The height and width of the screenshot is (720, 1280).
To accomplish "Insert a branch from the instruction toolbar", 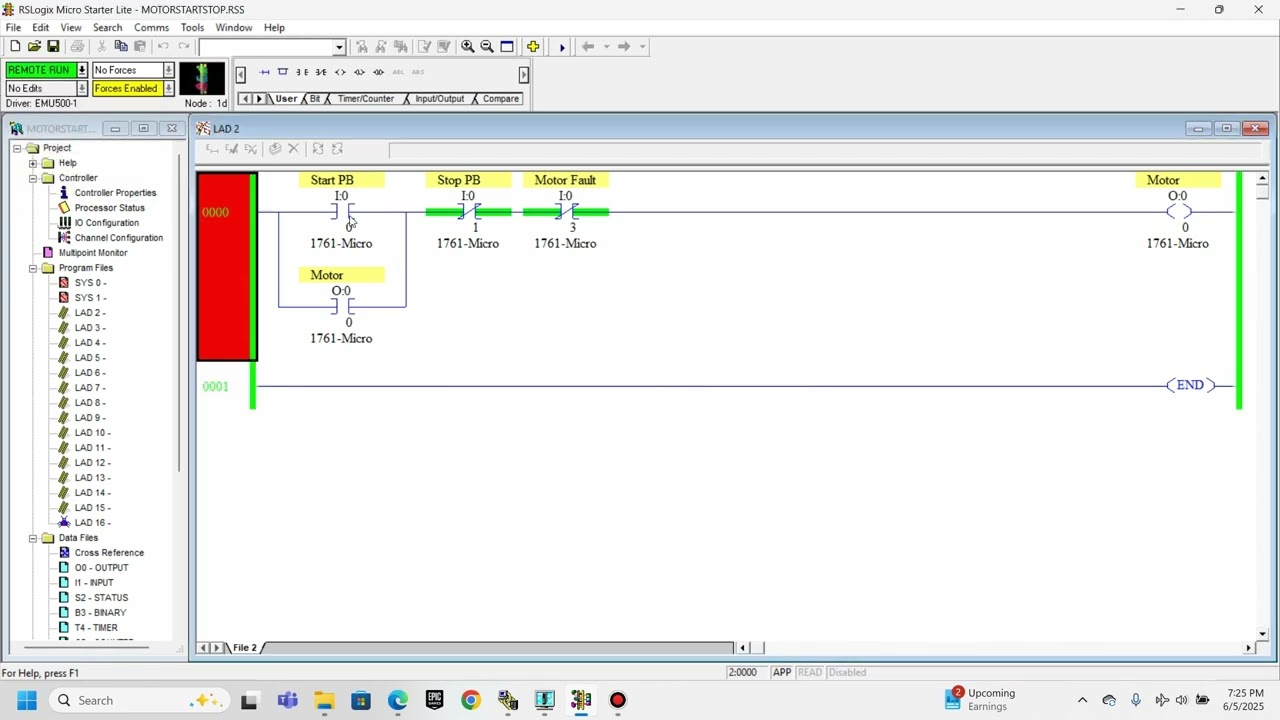I will [x=283, y=72].
